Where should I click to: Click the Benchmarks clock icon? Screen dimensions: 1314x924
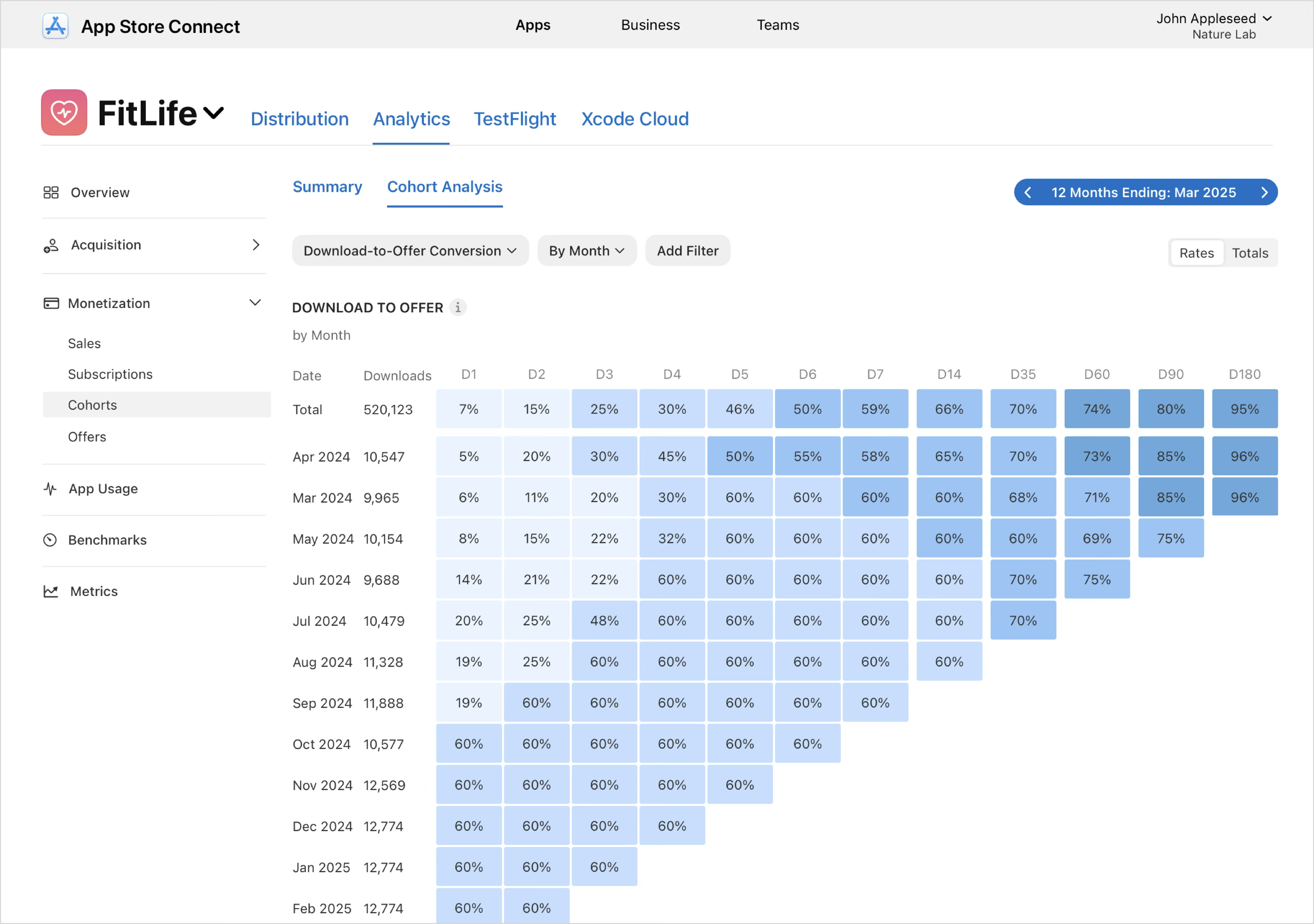(x=50, y=540)
